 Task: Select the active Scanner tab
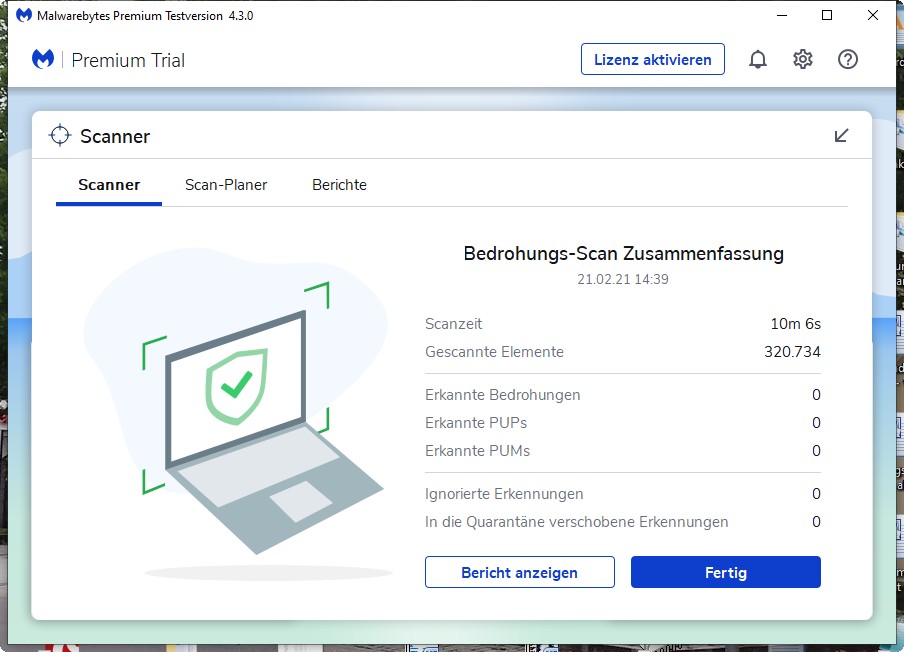(x=108, y=184)
